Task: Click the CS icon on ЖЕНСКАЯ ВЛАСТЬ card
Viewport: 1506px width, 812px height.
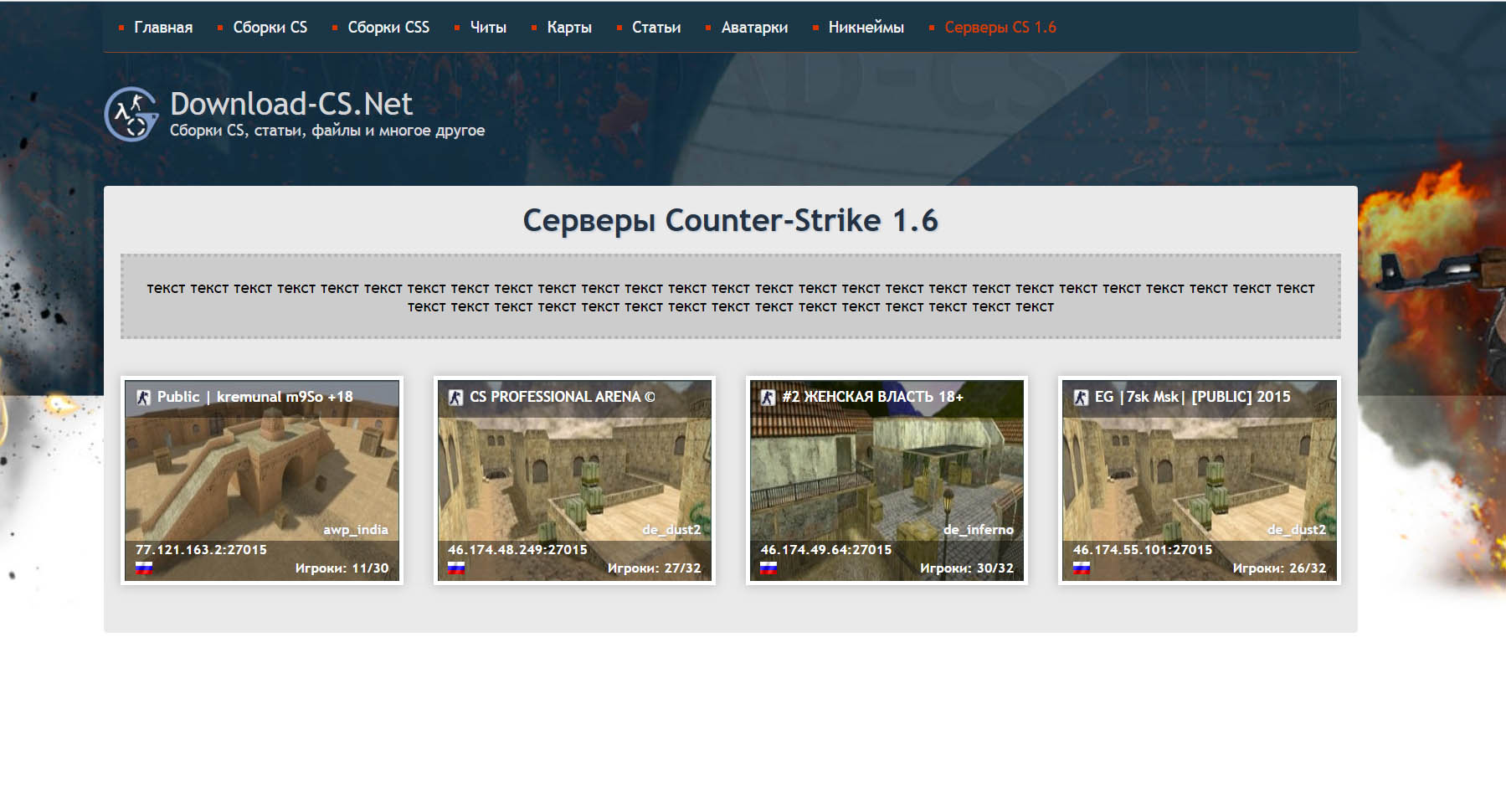Action: point(768,398)
